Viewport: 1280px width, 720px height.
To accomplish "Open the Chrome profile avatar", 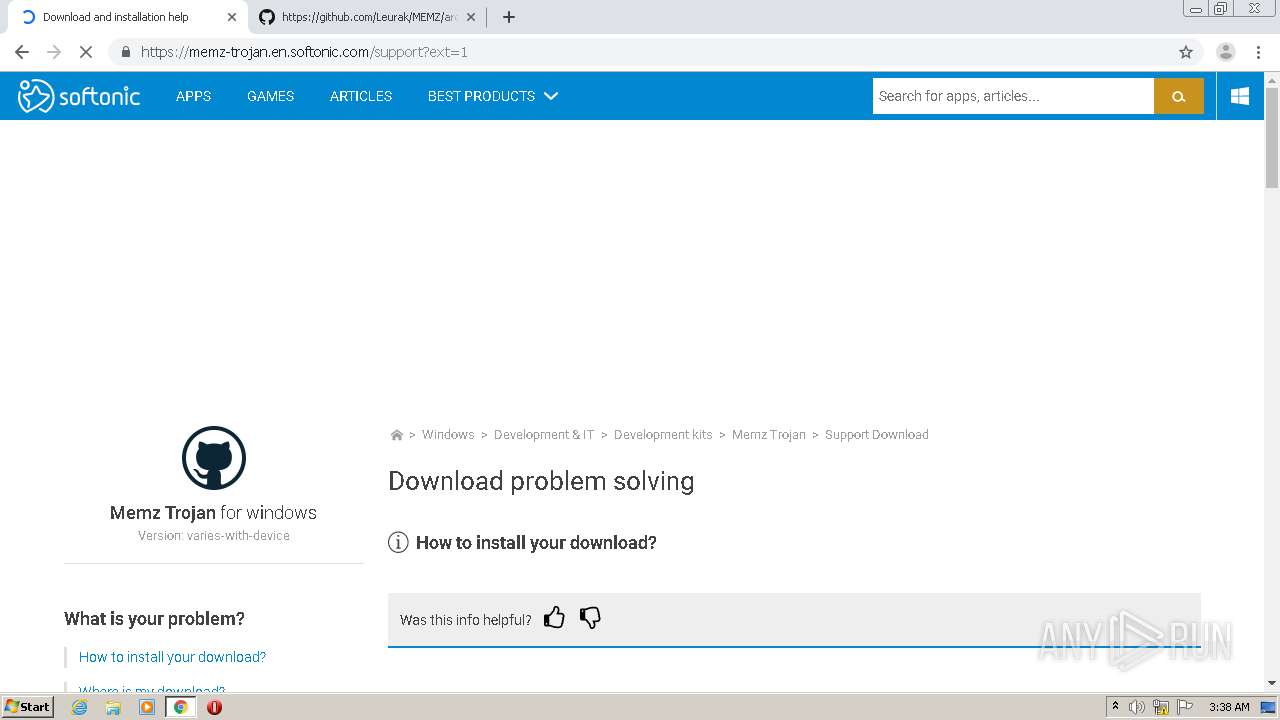I will pos(1225,52).
